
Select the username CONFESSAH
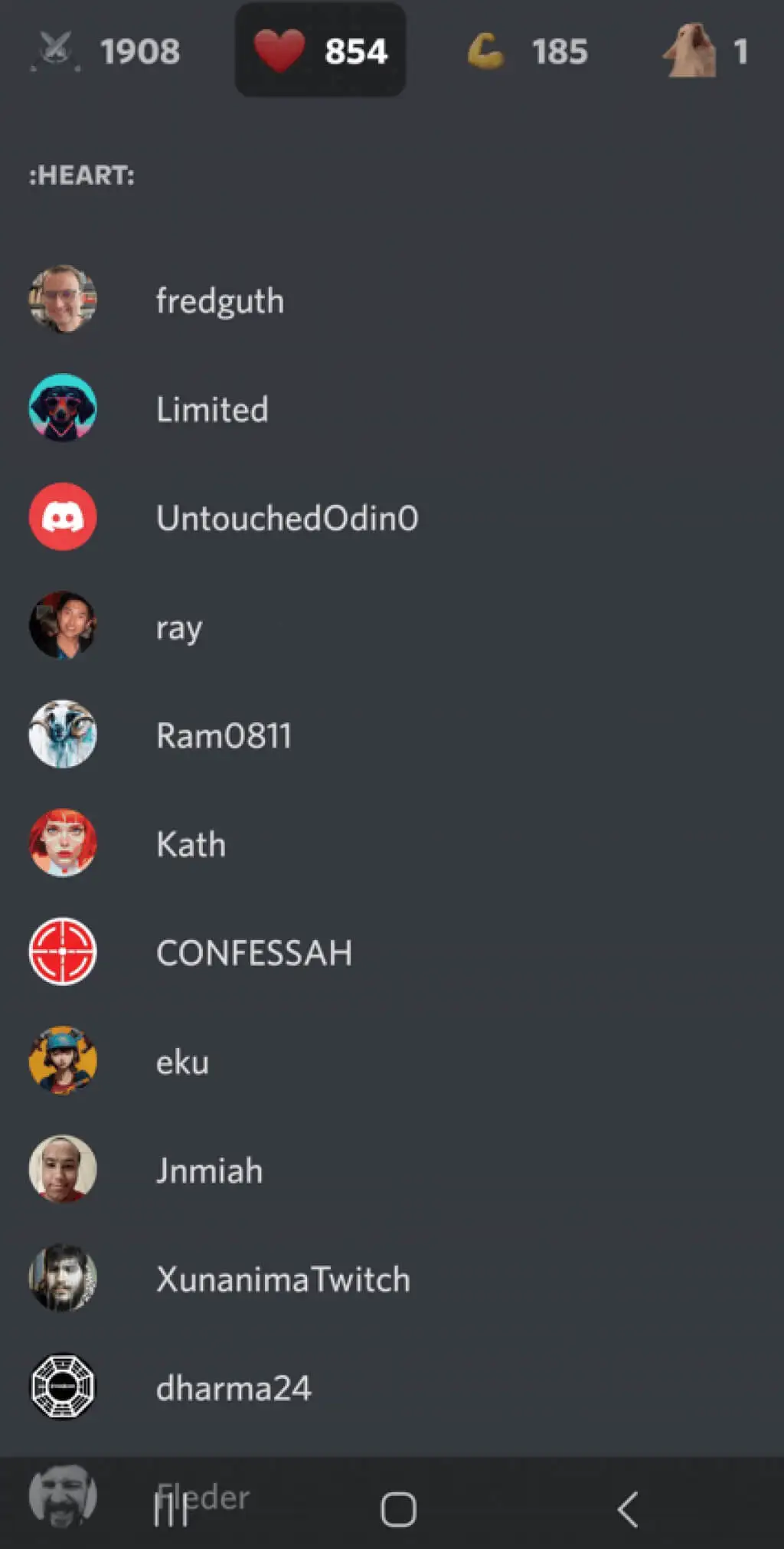pos(254,953)
